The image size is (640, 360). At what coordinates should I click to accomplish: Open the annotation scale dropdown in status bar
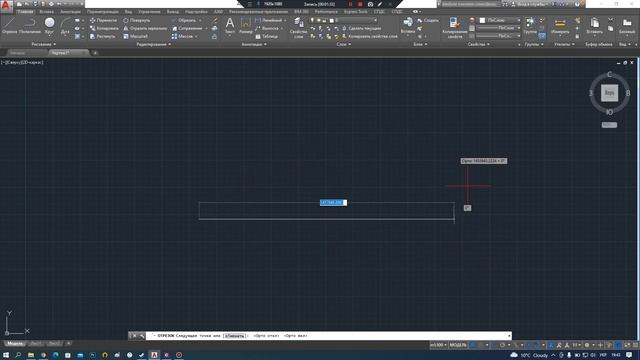pyautogui.click(x=438, y=345)
